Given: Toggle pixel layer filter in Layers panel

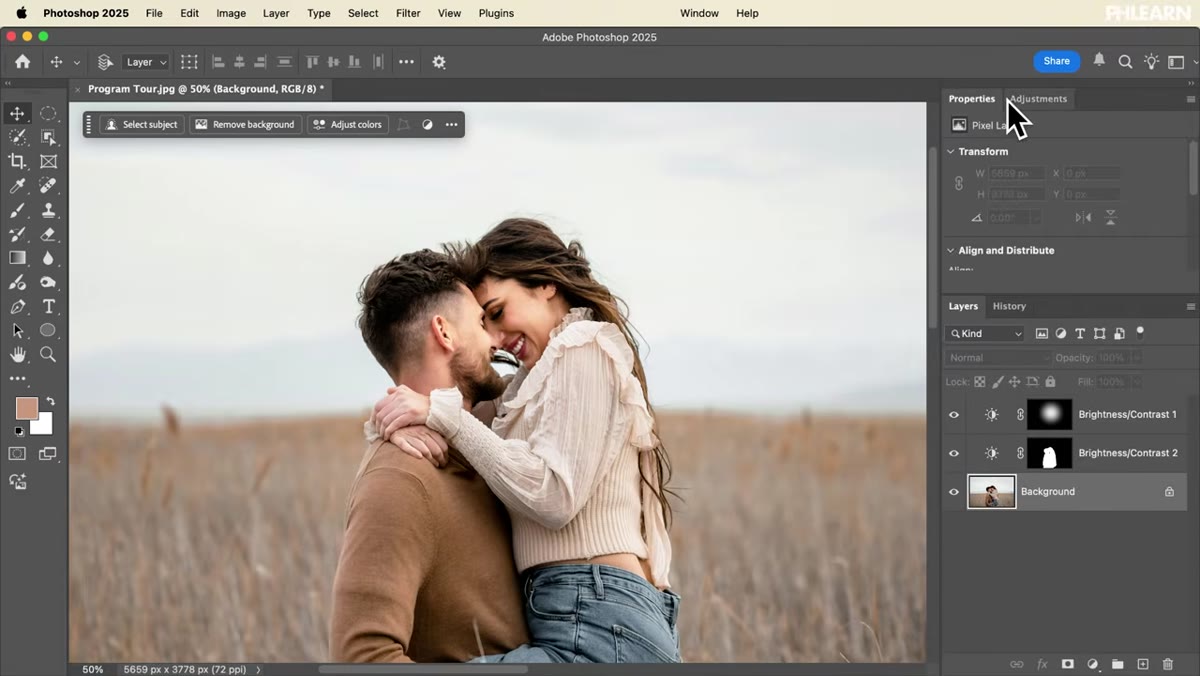Looking at the screenshot, I should point(1041,334).
